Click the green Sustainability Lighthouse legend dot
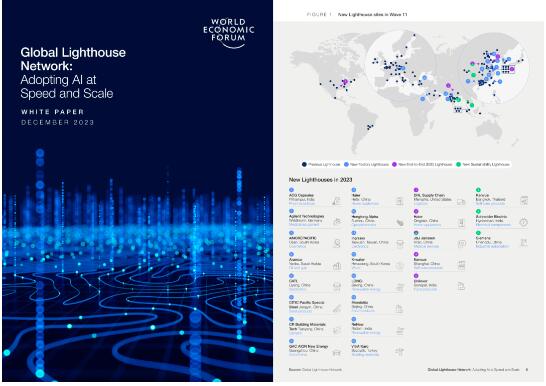The height and width of the screenshot is (386, 546). (458, 164)
